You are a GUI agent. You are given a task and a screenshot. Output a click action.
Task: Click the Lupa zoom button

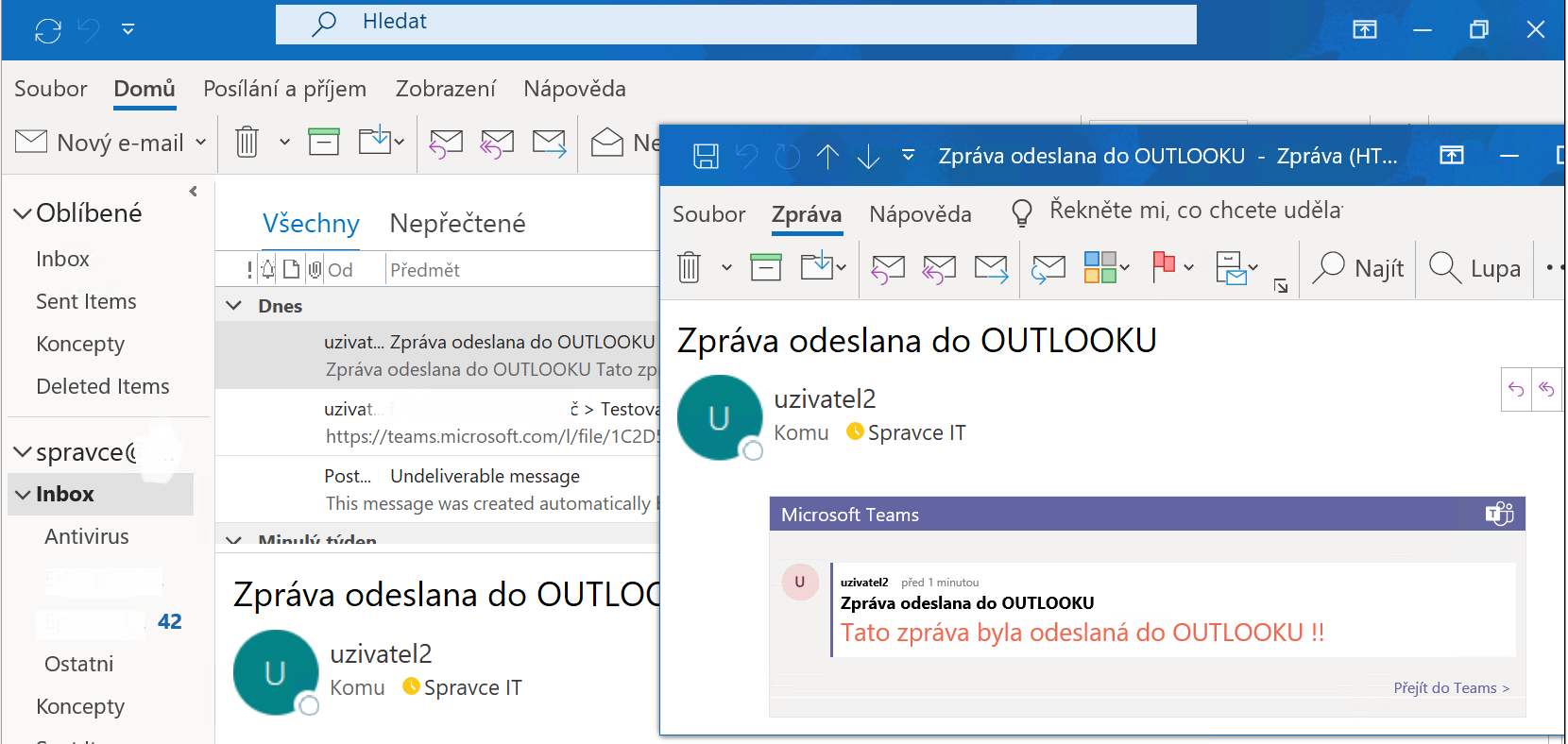(1475, 269)
